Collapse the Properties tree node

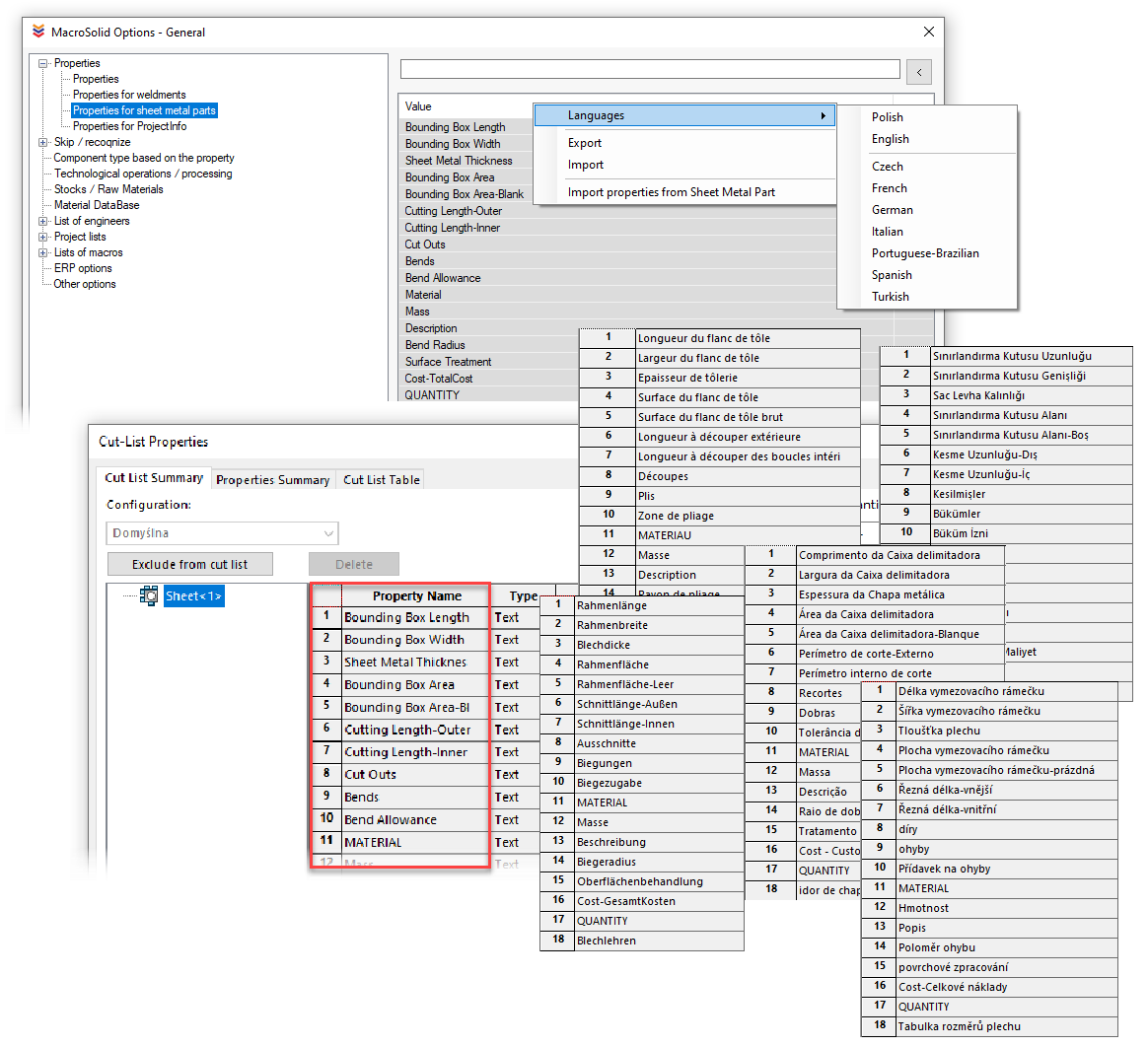coord(43,64)
